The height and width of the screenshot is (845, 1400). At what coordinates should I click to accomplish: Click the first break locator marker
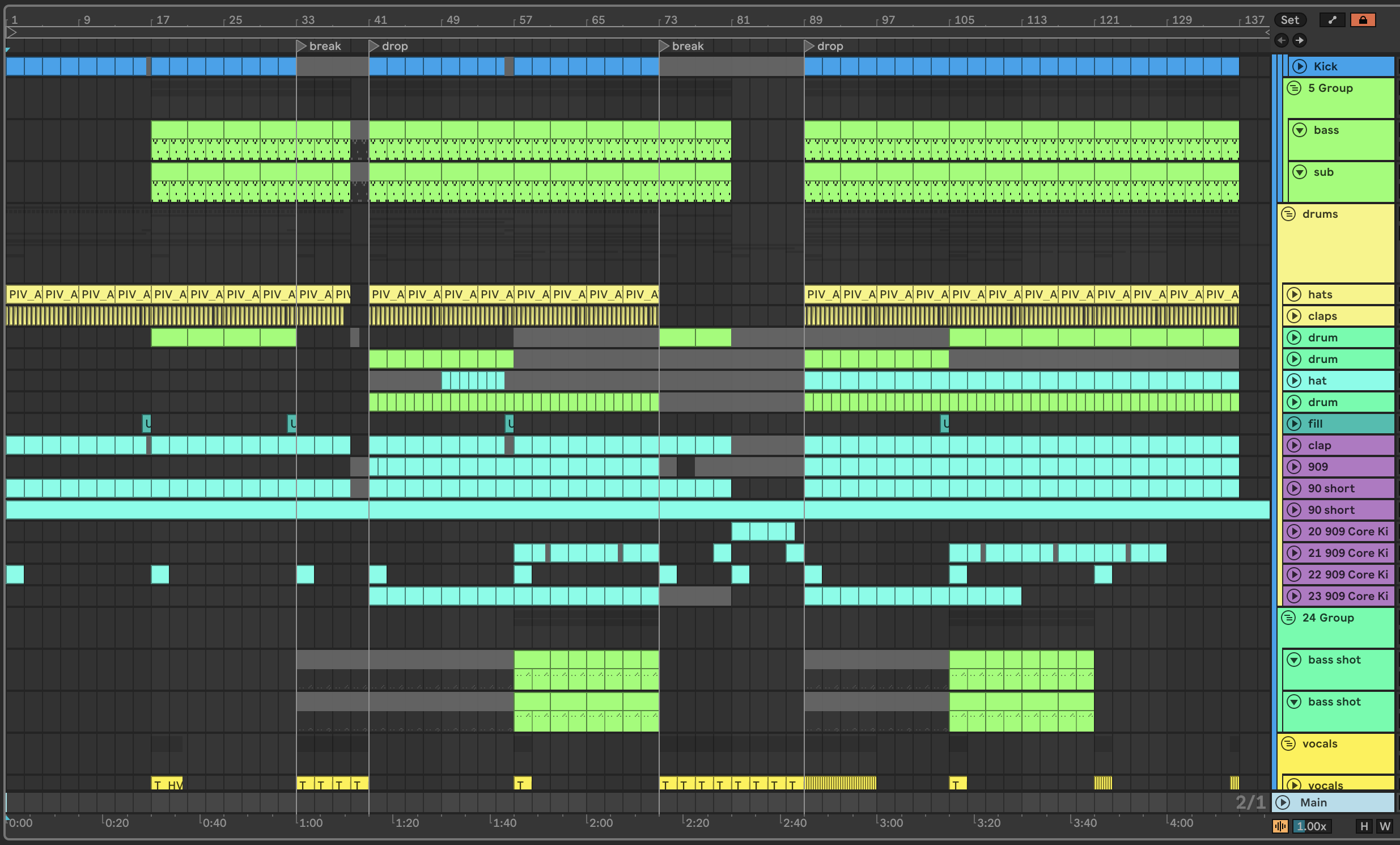click(x=302, y=46)
